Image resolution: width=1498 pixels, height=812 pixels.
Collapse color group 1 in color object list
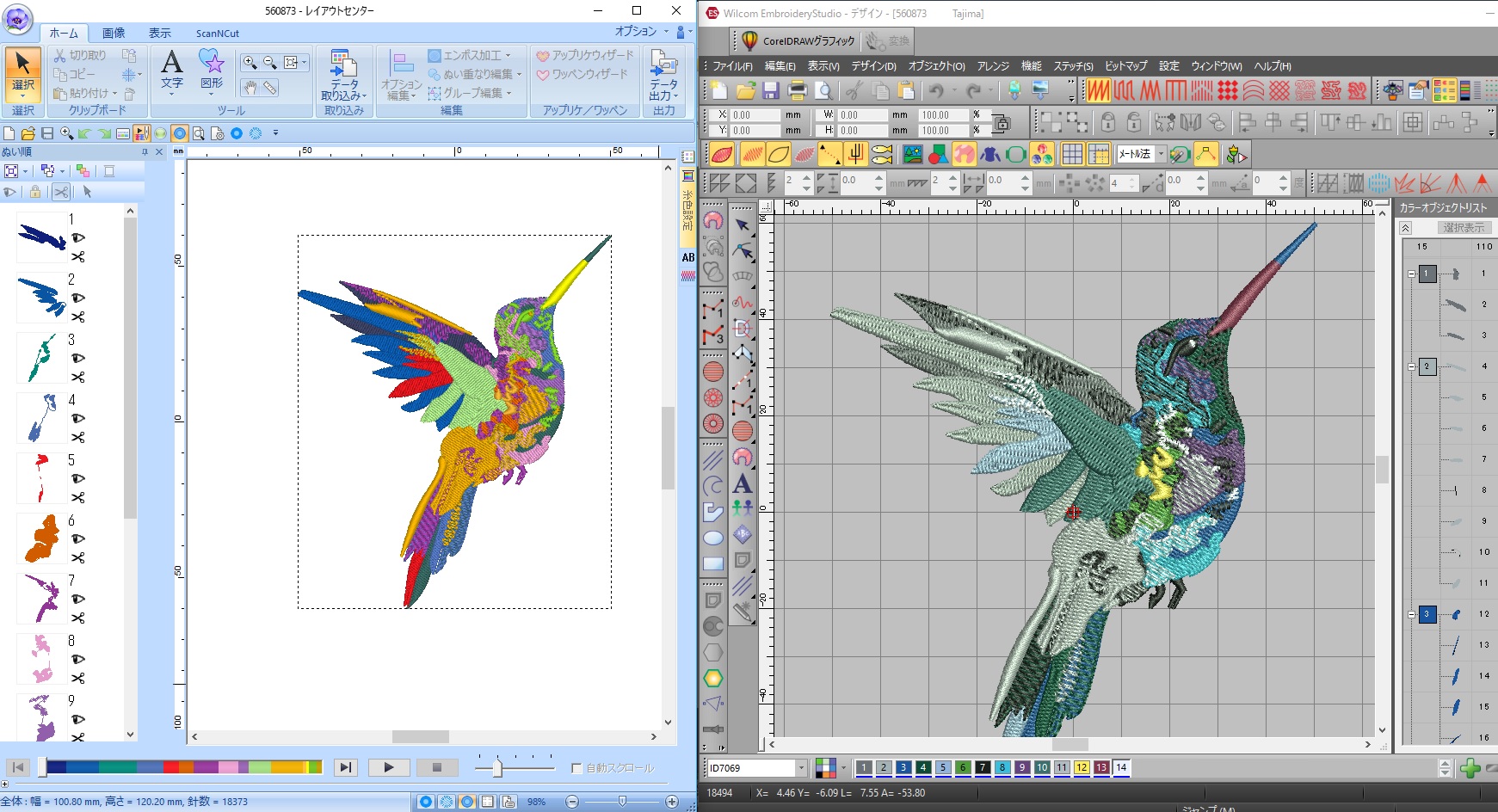coord(1411,274)
